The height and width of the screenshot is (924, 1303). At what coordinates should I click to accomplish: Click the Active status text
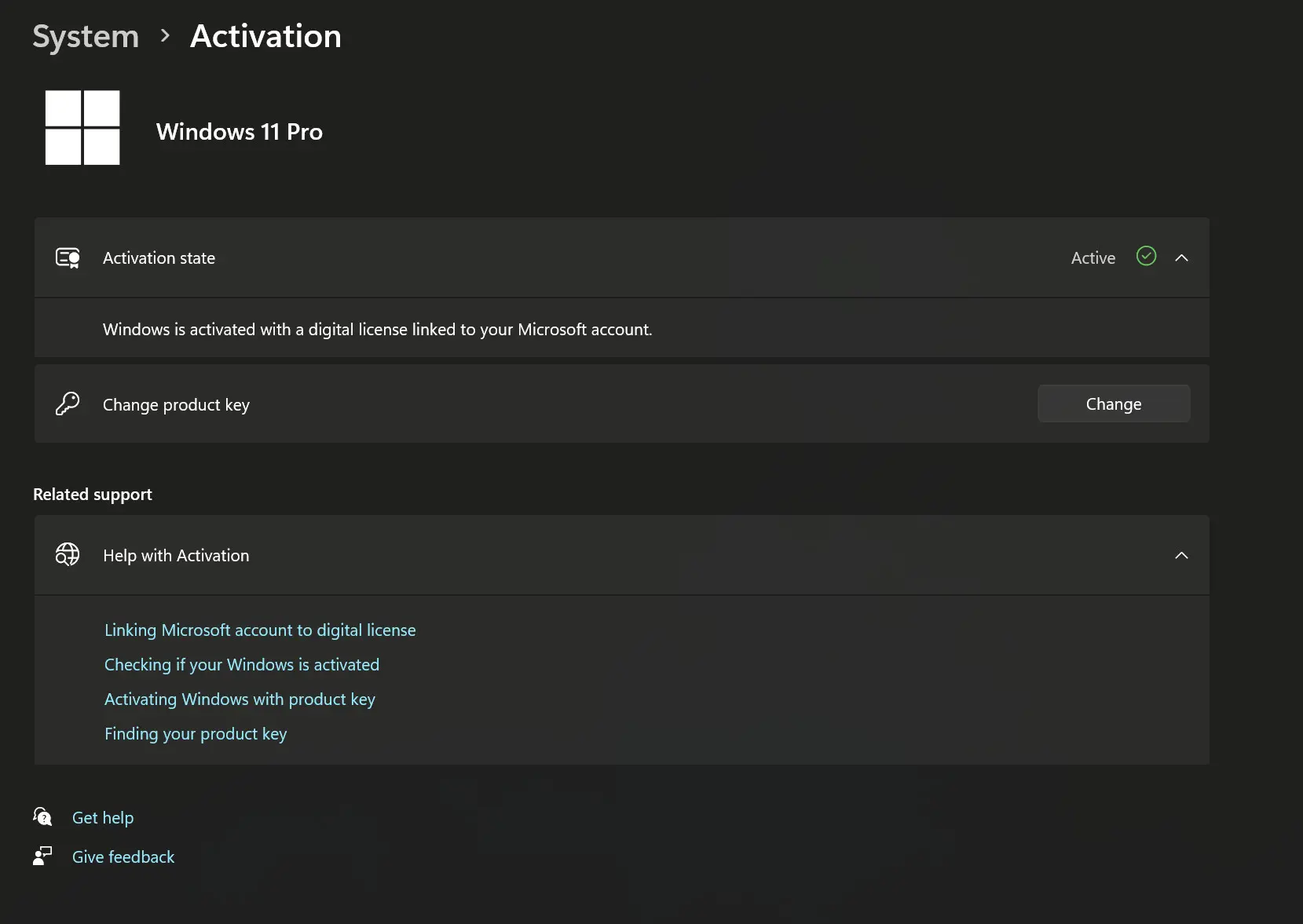[1093, 257]
